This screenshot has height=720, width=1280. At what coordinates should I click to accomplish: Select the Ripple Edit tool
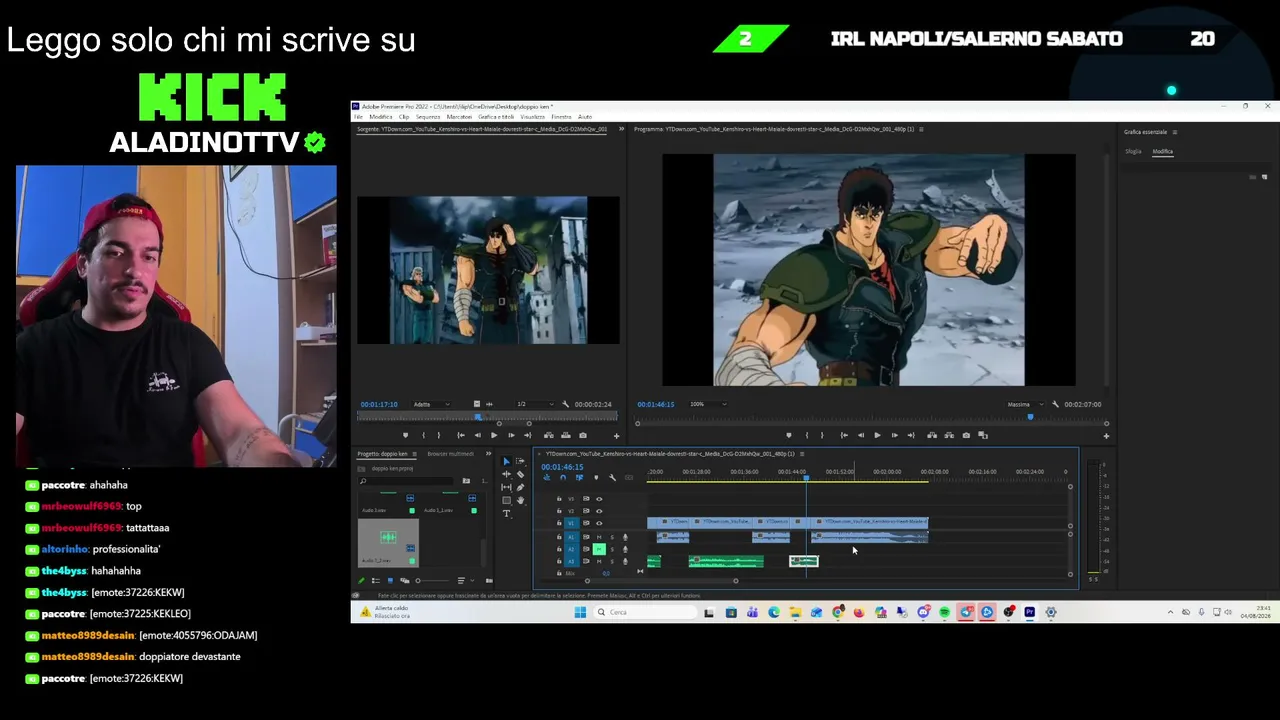[506, 474]
